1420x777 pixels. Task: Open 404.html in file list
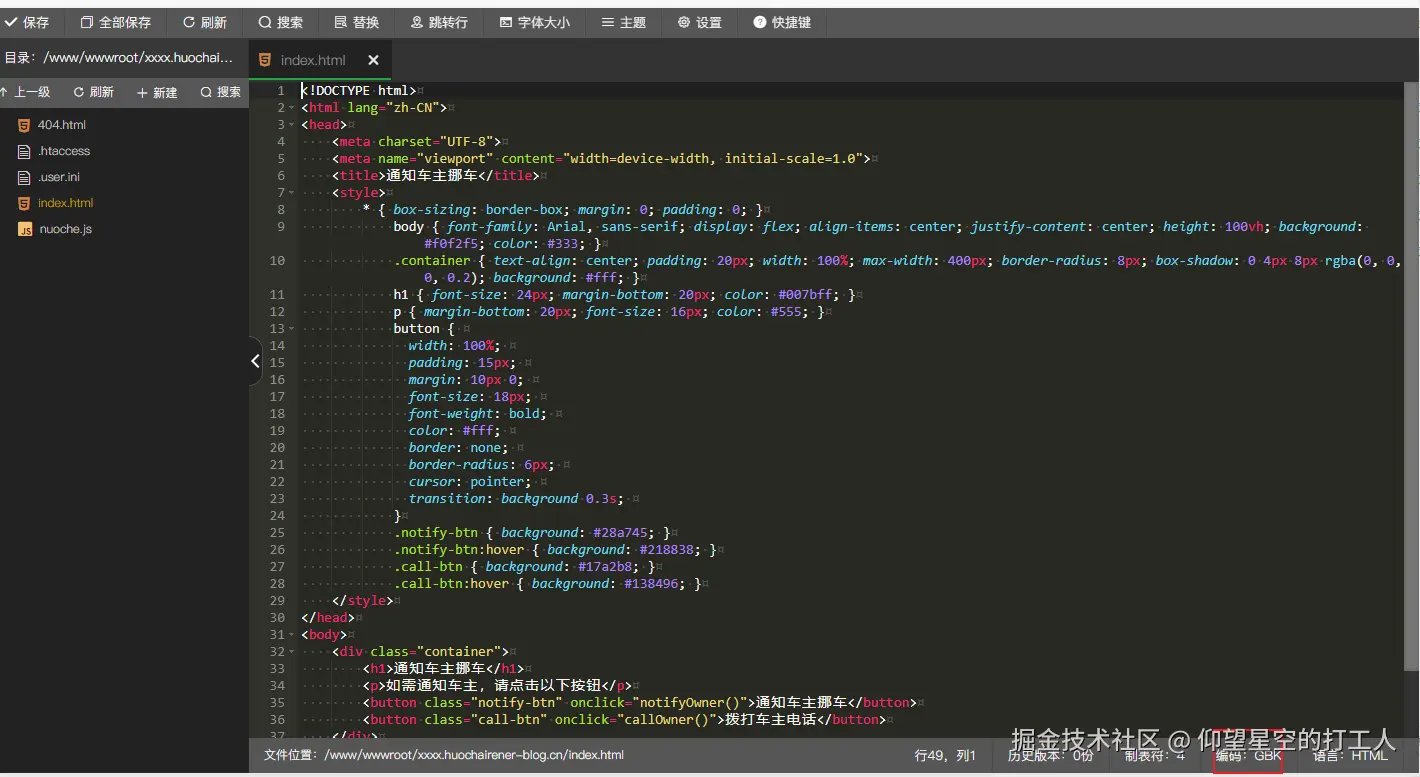point(62,125)
